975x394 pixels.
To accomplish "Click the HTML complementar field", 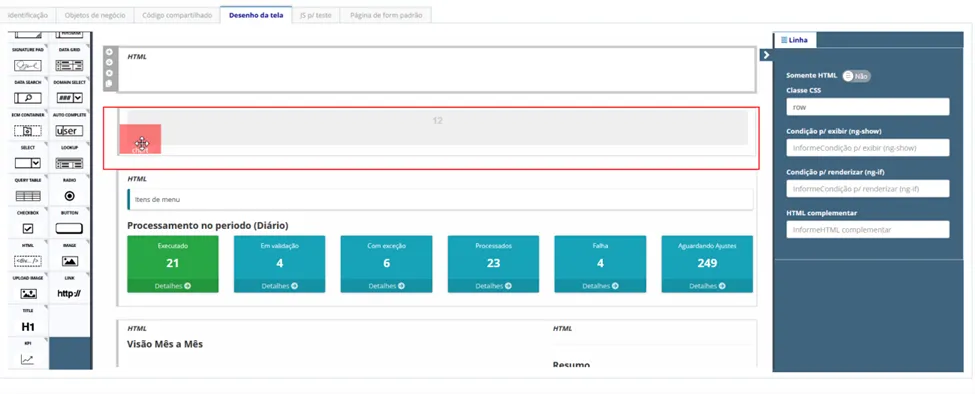I will [x=867, y=229].
